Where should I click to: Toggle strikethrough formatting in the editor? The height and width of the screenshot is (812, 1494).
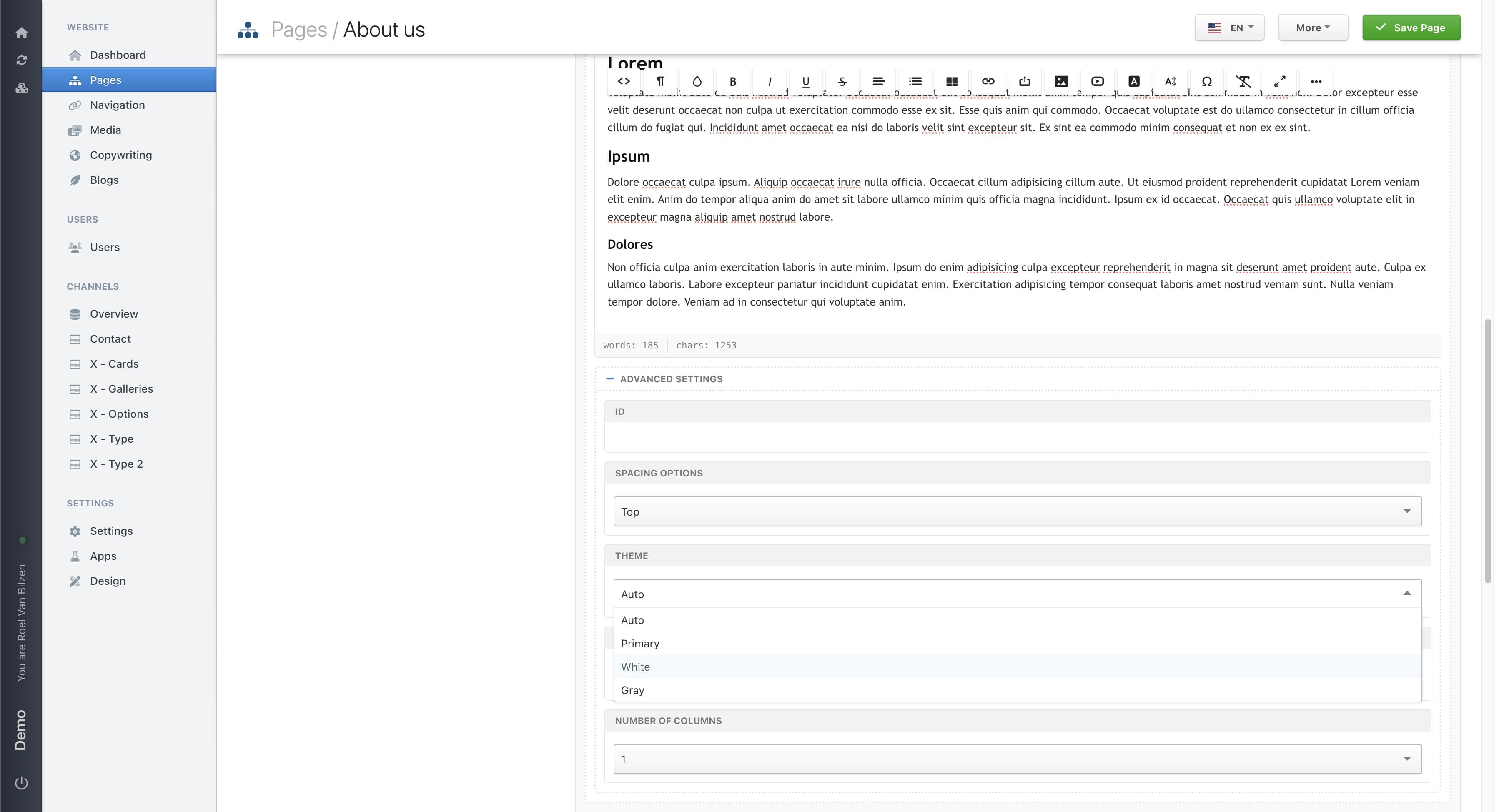coord(843,81)
